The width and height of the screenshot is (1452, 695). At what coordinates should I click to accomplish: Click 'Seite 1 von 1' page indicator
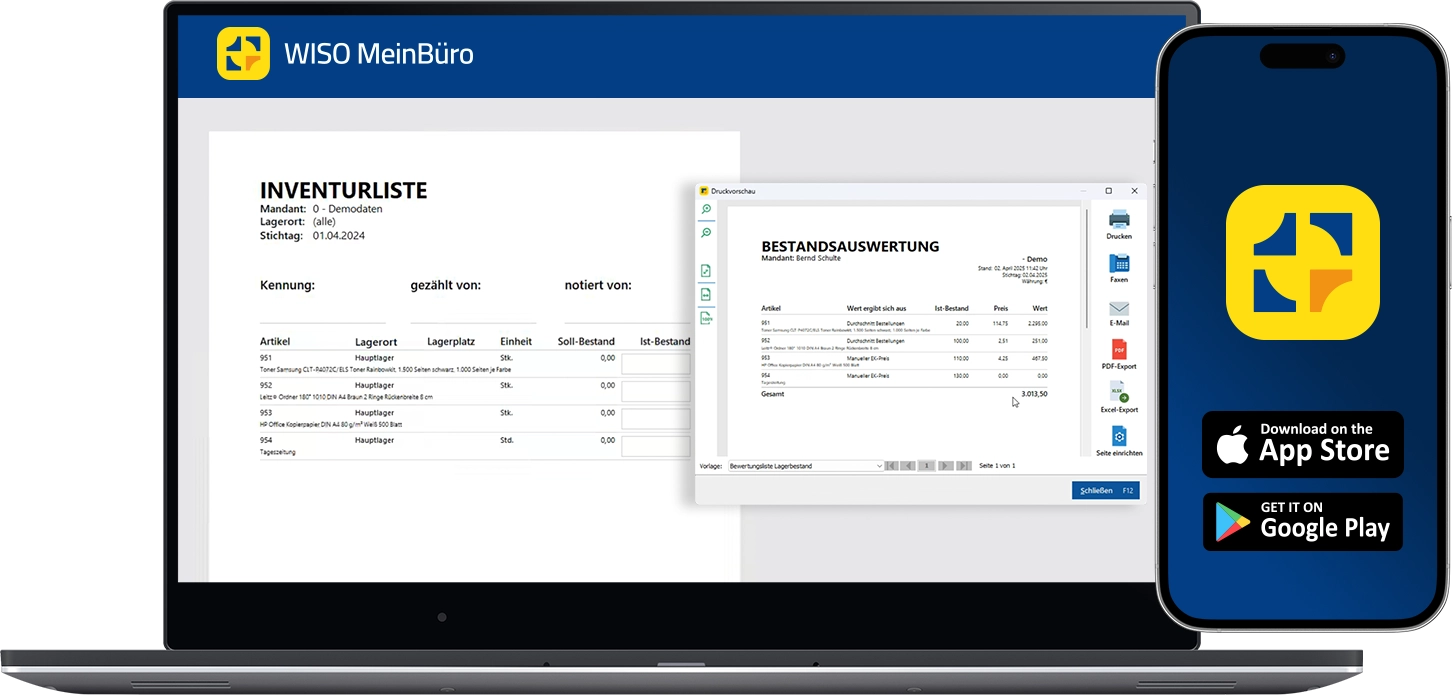click(x=997, y=466)
